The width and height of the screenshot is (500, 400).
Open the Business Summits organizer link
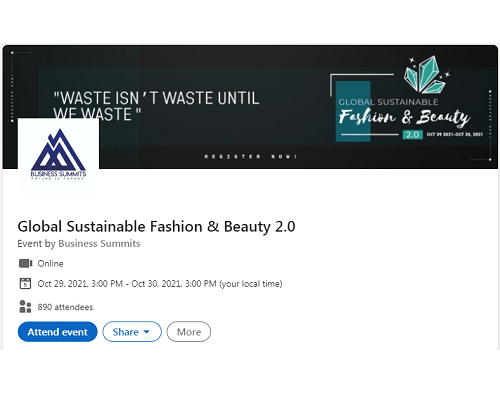point(99,244)
